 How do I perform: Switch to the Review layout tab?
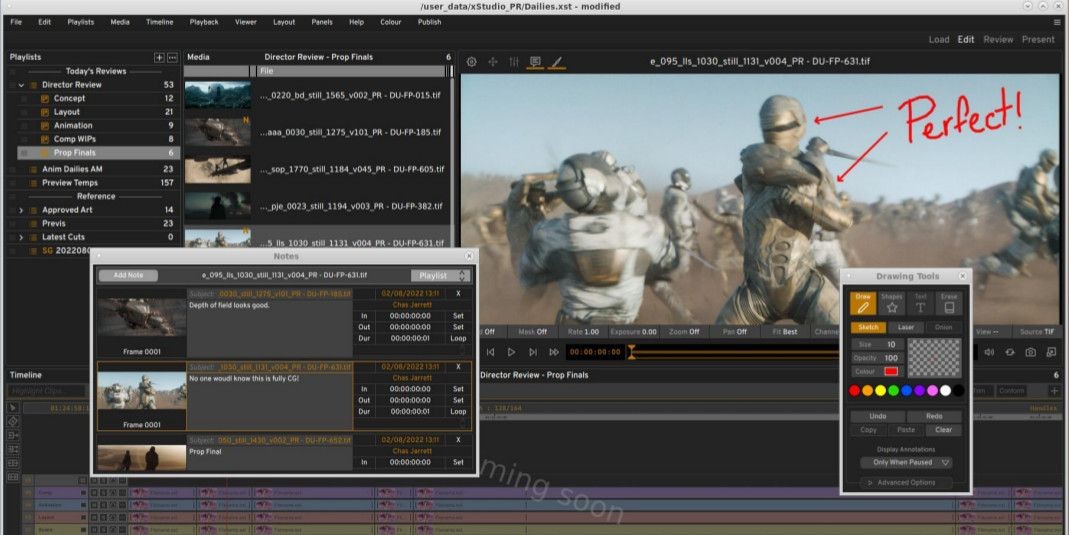(998, 40)
